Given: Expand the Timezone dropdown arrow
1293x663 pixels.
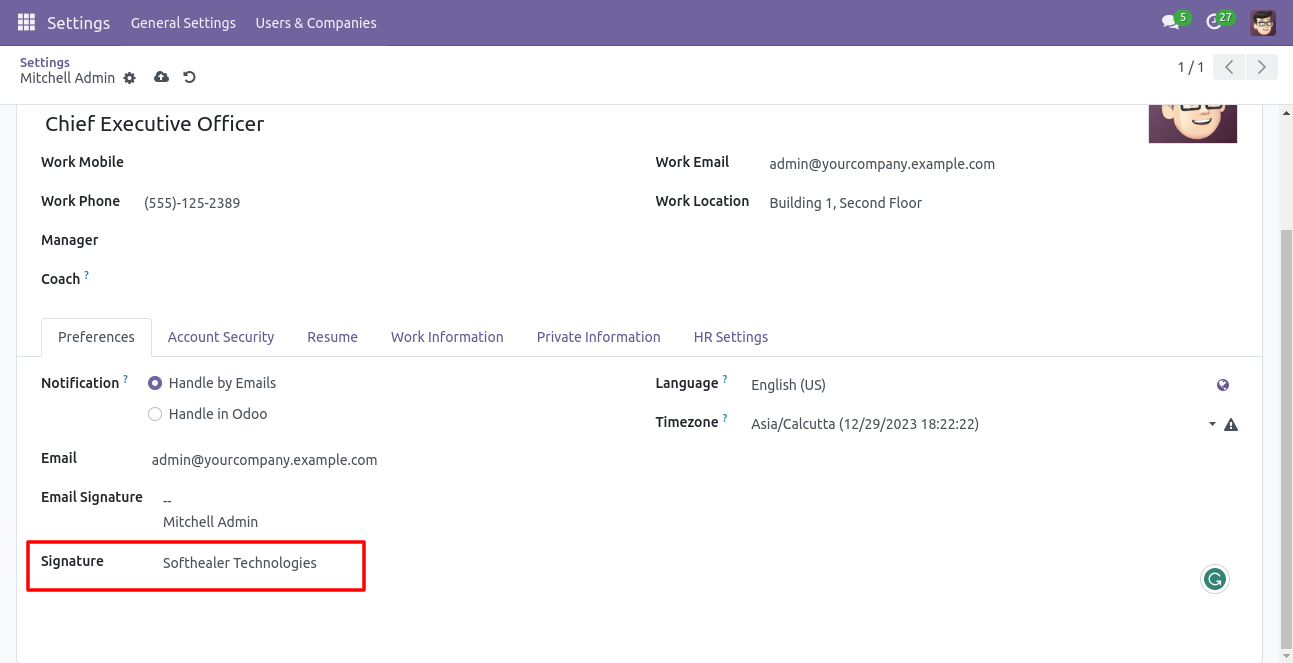Looking at the screenshot, I should pos(1212,424).
